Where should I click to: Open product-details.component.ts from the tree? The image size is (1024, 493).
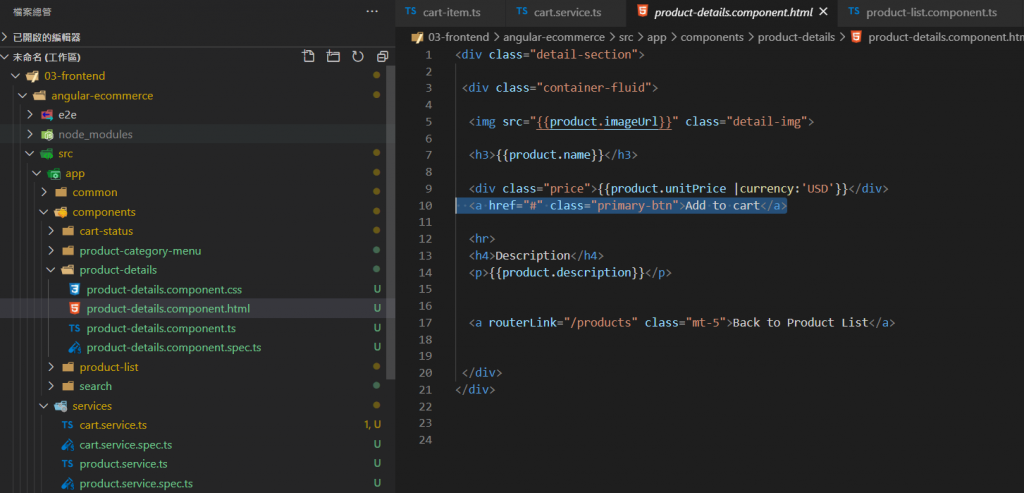(x=161, y=328)
